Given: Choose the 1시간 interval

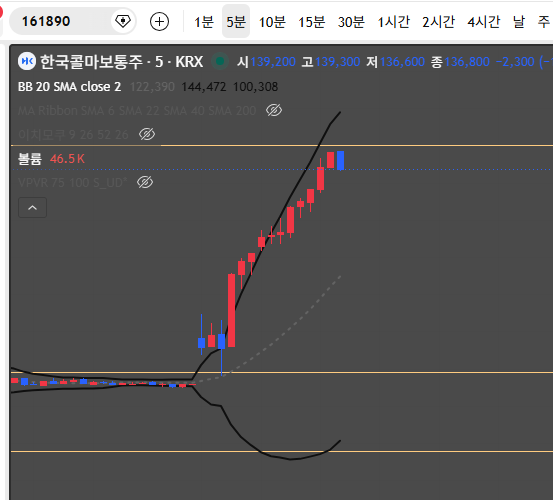Looking at the screenshot, I should tap(393, 22).
